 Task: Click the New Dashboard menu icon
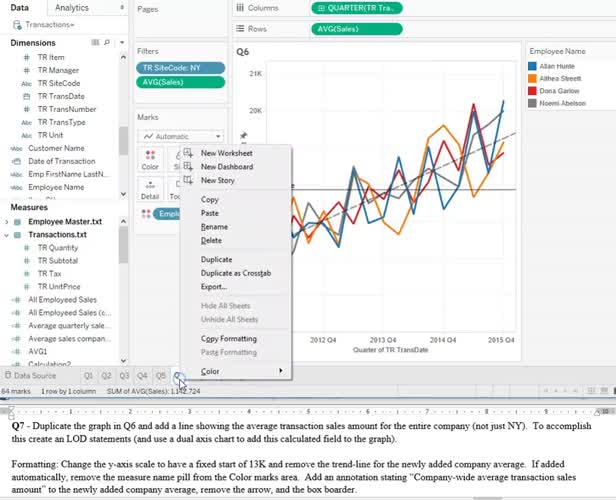click(x=187, y=167)
